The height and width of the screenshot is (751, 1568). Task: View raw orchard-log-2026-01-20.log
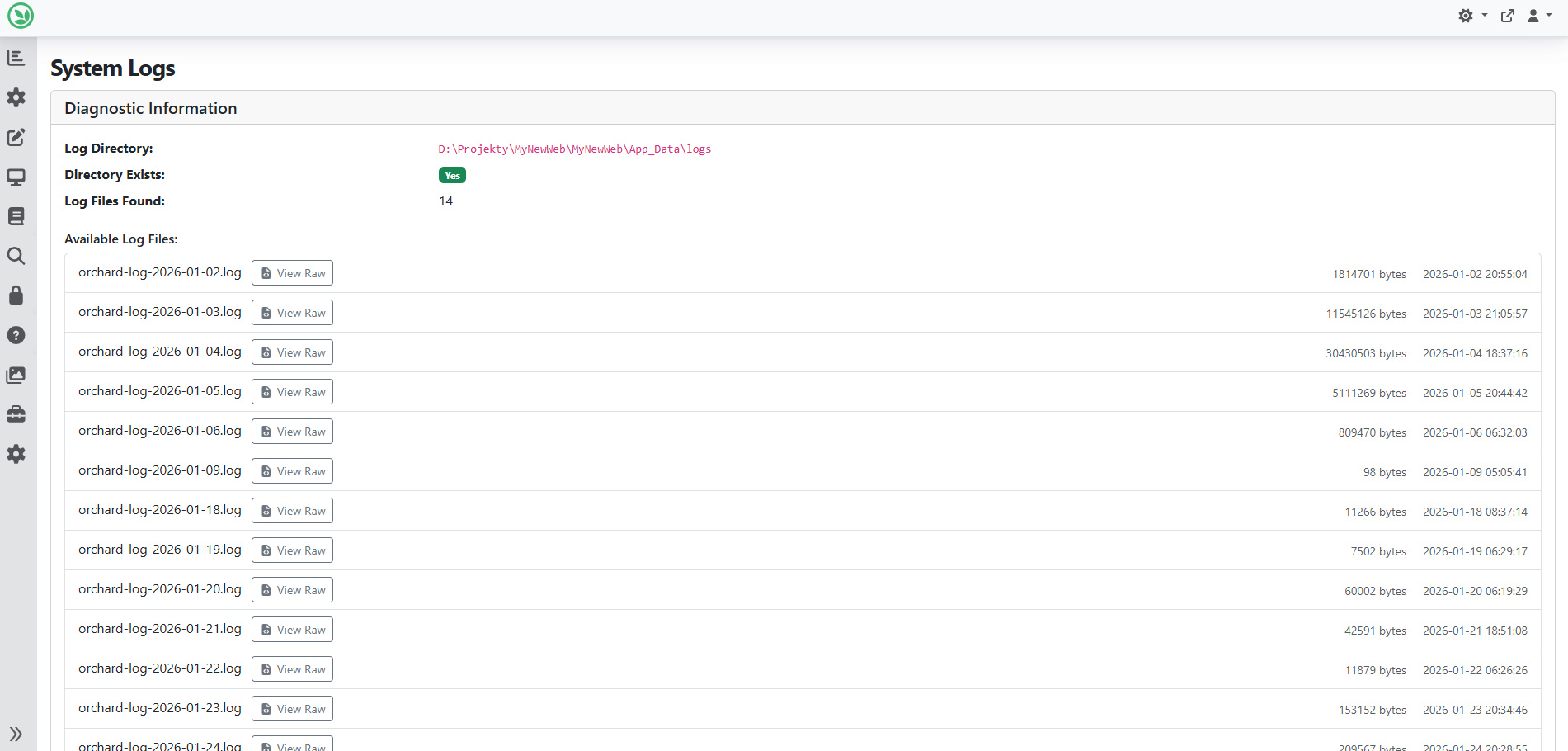point(292,590)
